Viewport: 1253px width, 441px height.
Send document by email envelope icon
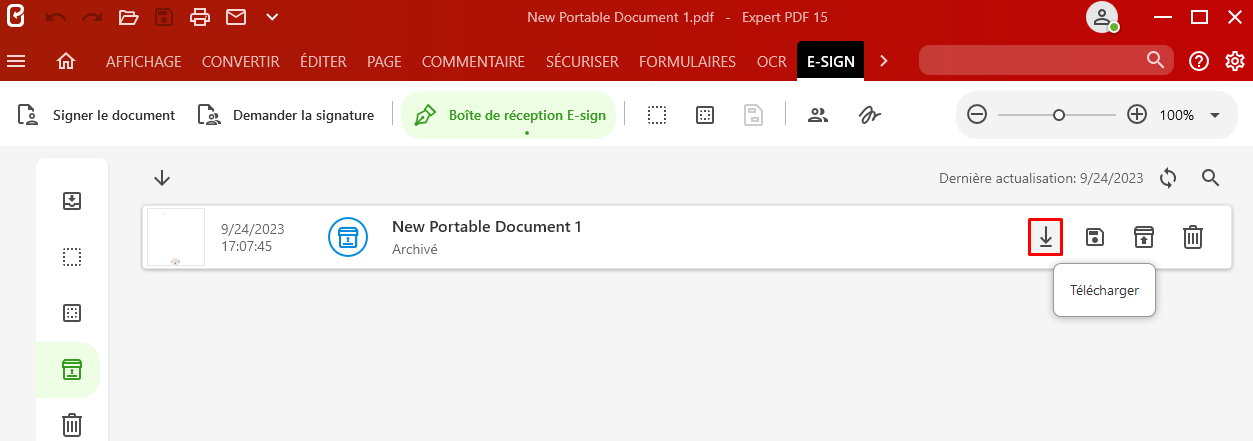(236, 17)
